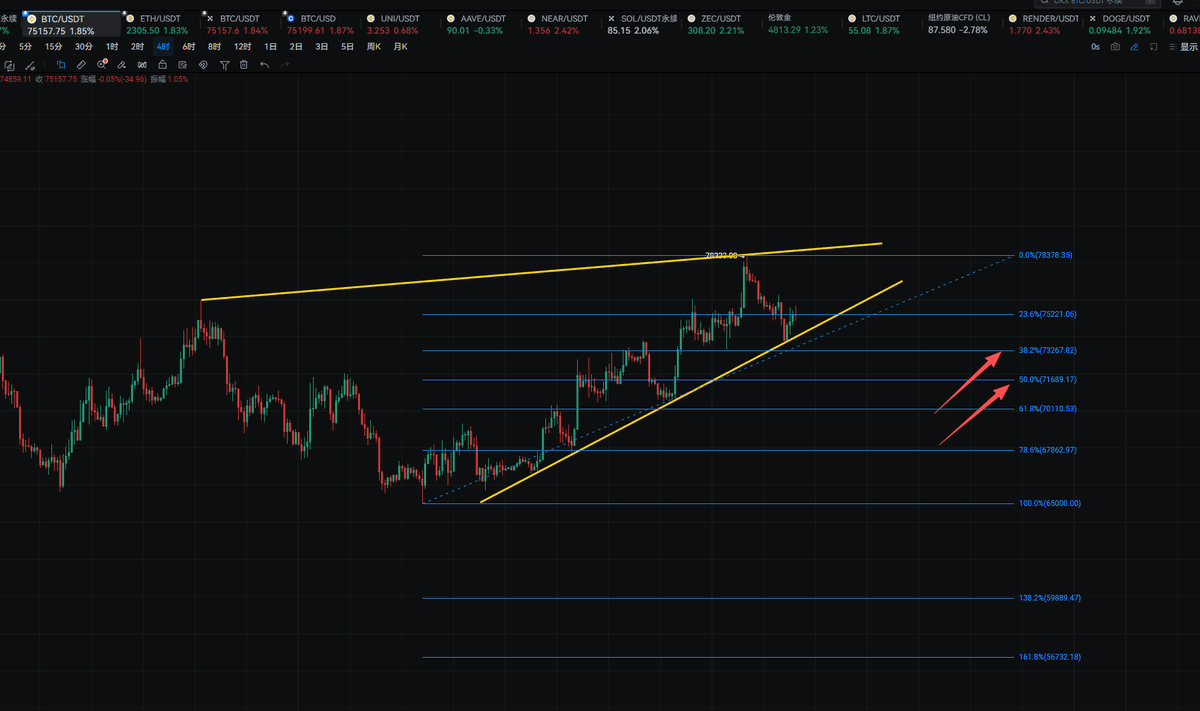Click the 0s refresh timer label
This screenshot has width=1200, height=711.
point(1096,47)
